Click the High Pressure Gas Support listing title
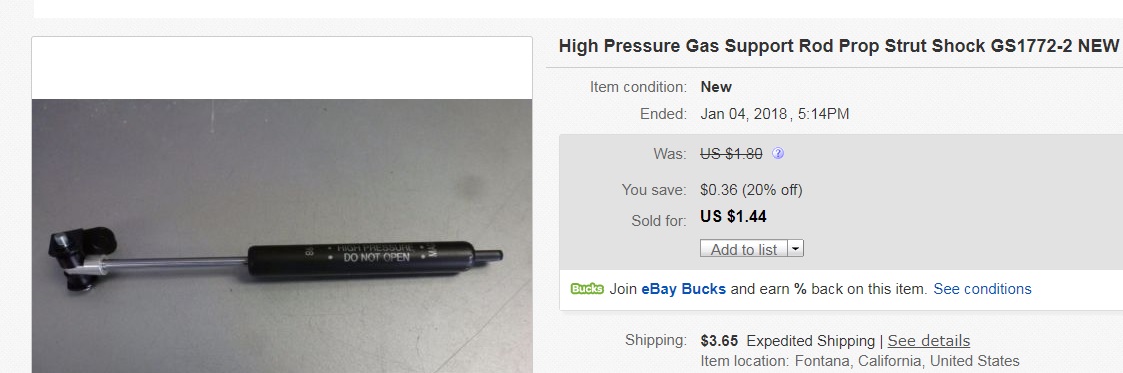Screen dimensions: 1123x373 click(x=838, y=46)
